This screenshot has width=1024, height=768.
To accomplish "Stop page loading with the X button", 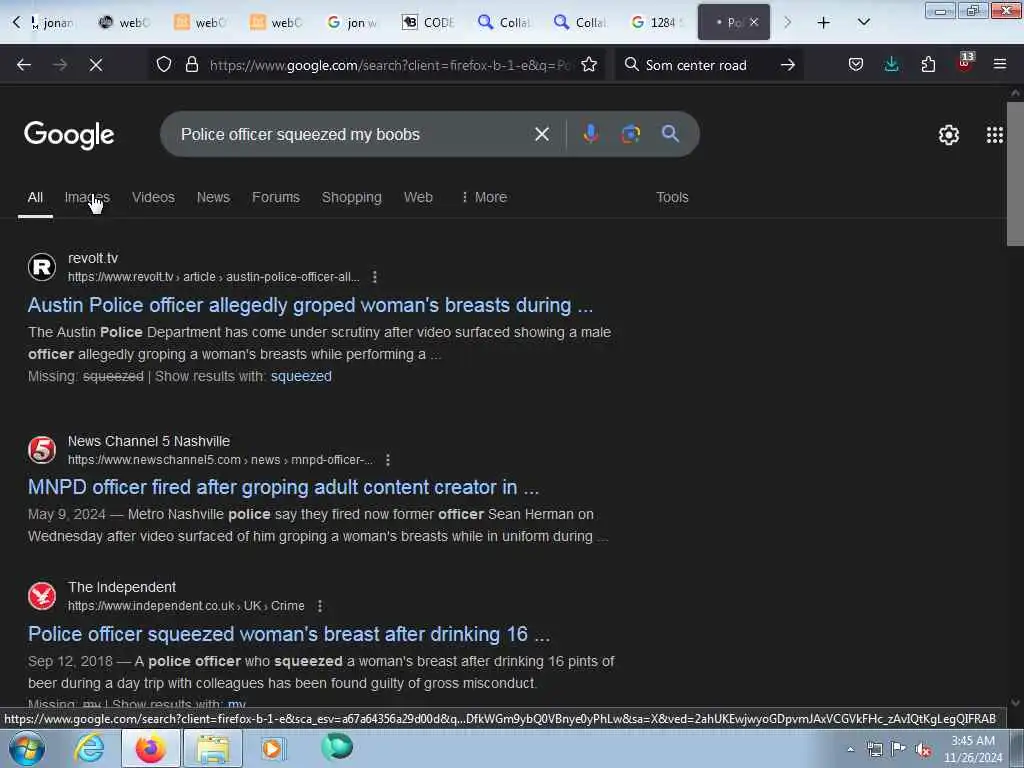I will (x=96, y=65).
